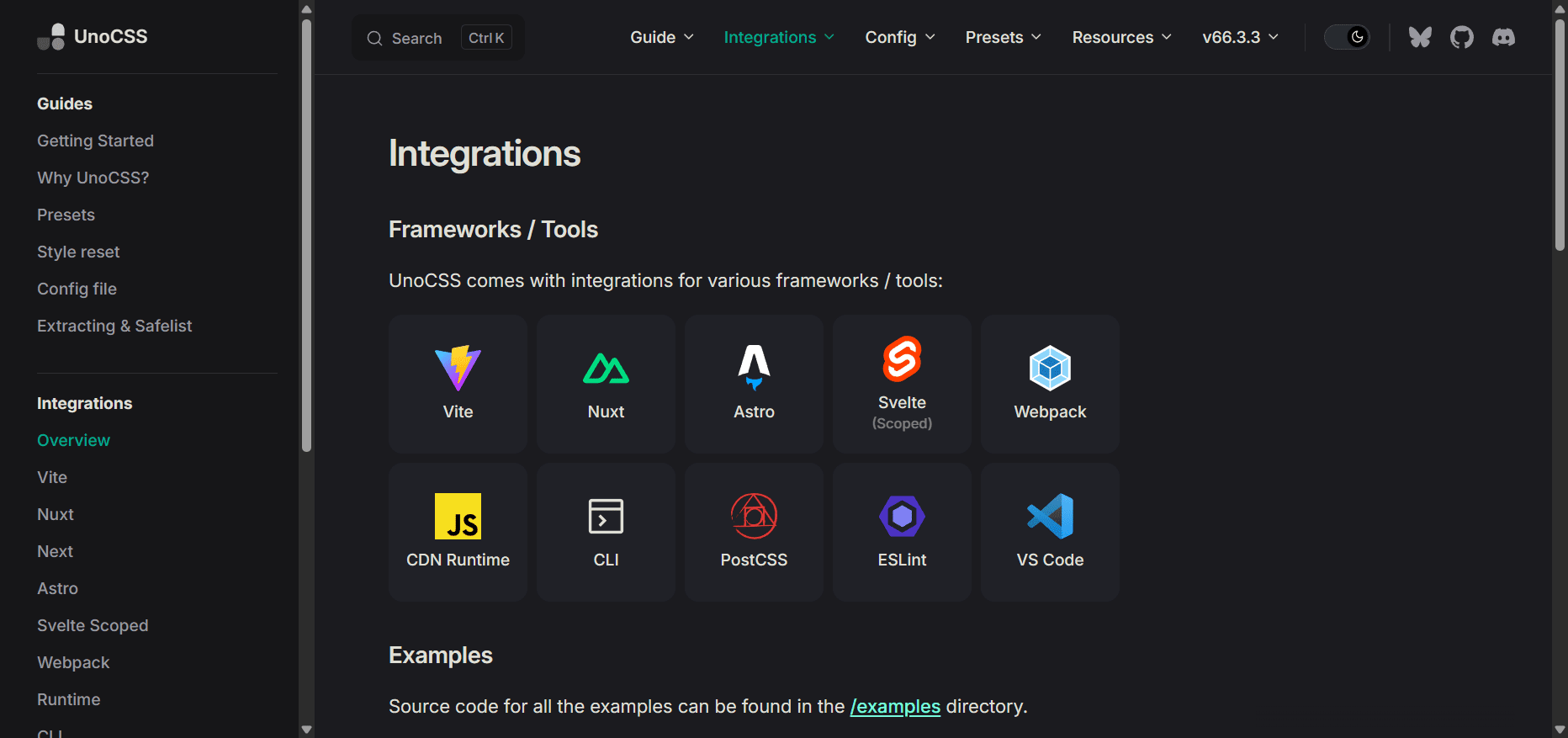The height and width of the screenshot is (738, 1568).
Task: Open Config file sidebar item
Action: (x=77, y=289)
